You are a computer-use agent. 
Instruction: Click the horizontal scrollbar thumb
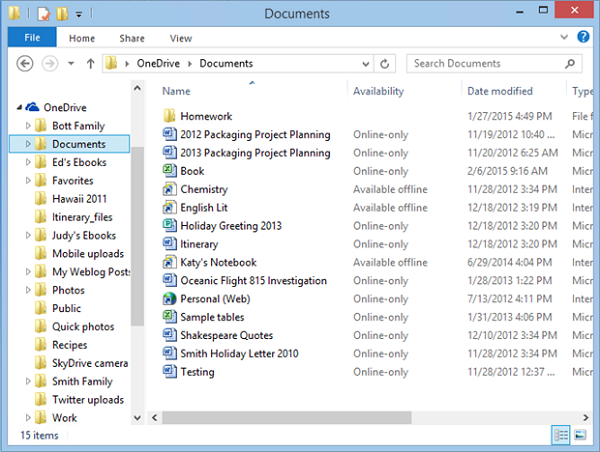[287, 418]
